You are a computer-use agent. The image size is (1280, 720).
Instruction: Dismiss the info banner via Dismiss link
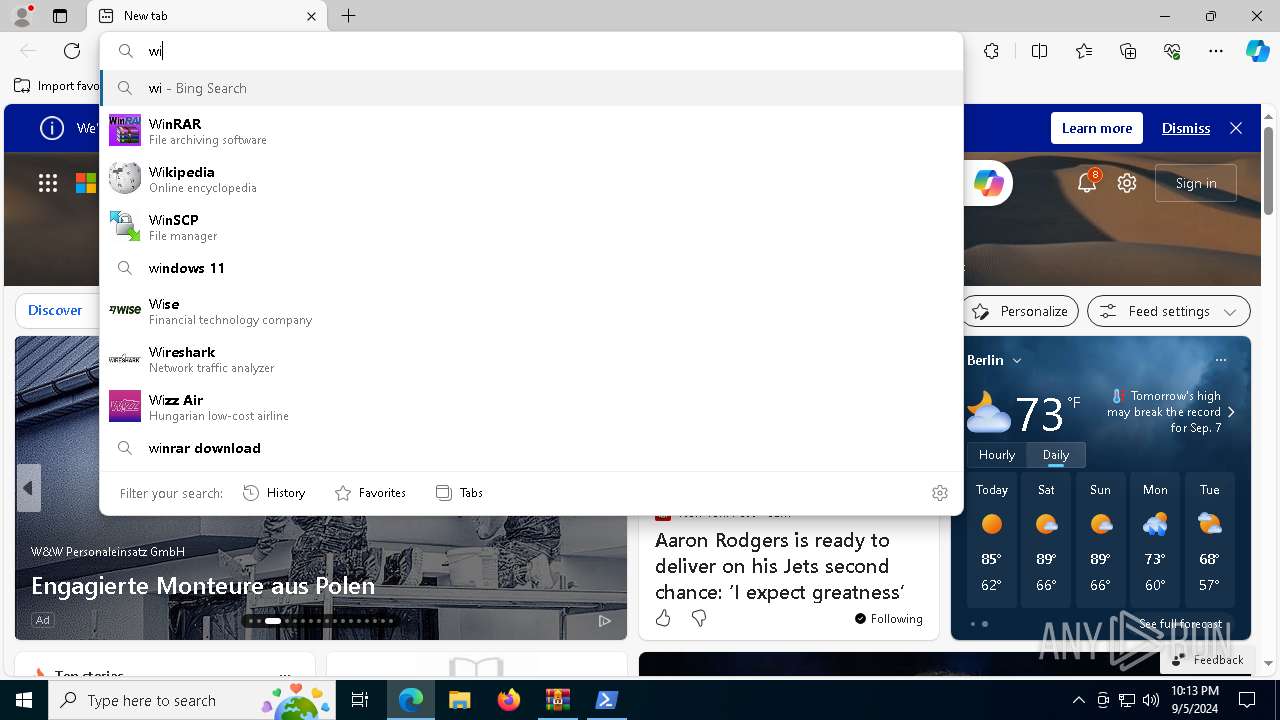pos(1186,128)
